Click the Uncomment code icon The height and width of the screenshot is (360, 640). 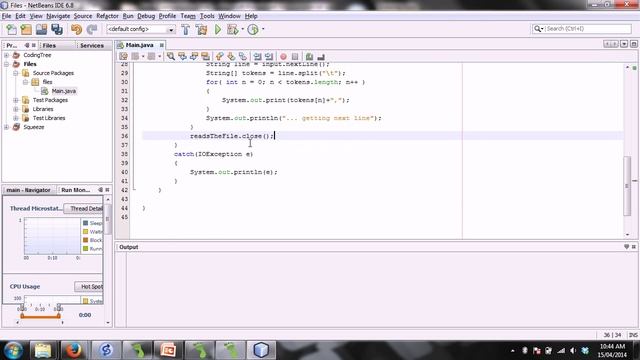(x=321, y=56)
